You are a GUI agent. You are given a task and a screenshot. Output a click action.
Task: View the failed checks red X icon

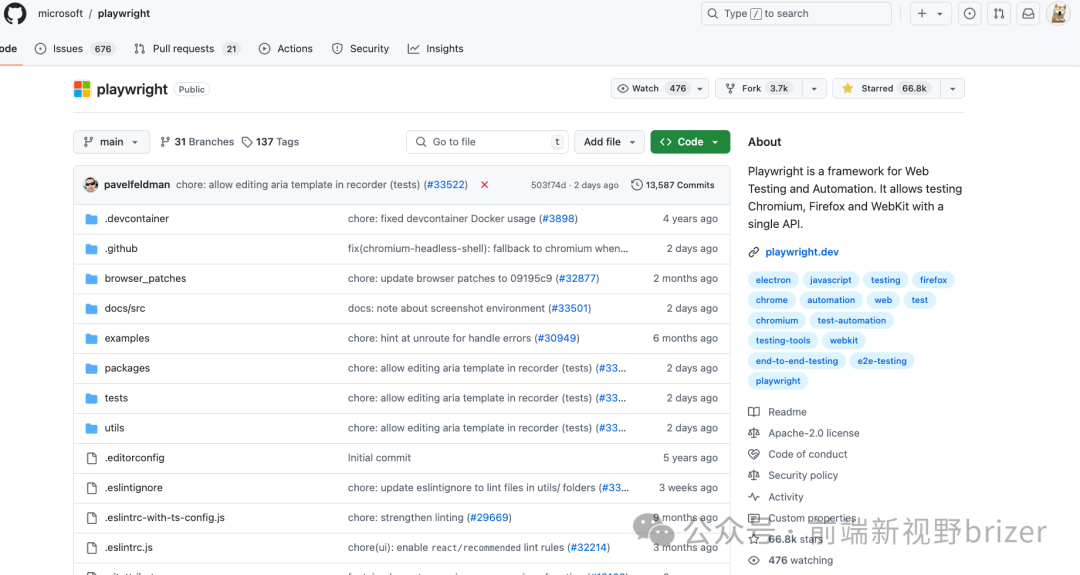[x=484, y=185]
